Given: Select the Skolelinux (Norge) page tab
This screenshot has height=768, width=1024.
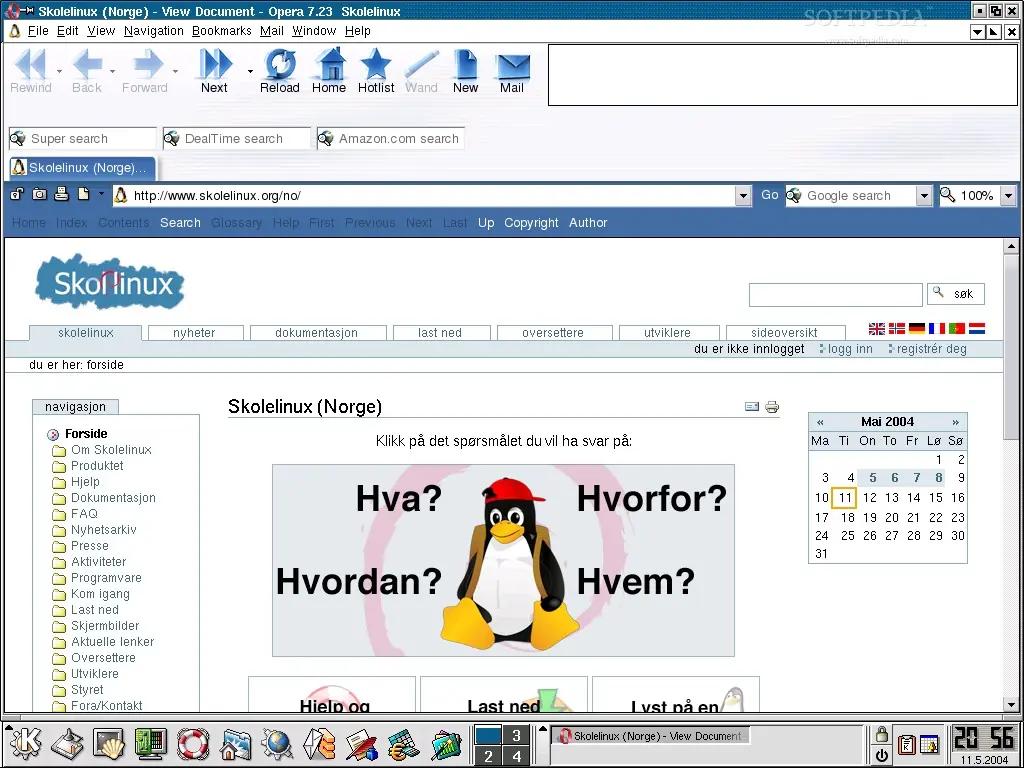Looking at the screenshot, I should click(82, 168).
